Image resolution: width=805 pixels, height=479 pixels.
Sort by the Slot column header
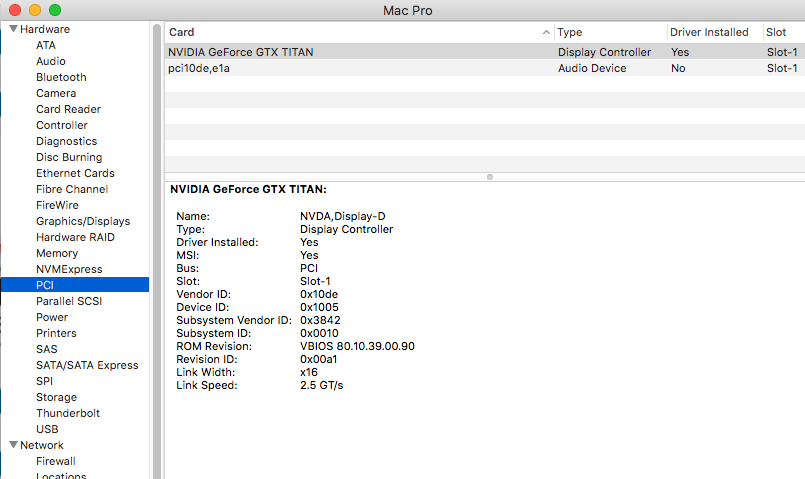point(776,32)
